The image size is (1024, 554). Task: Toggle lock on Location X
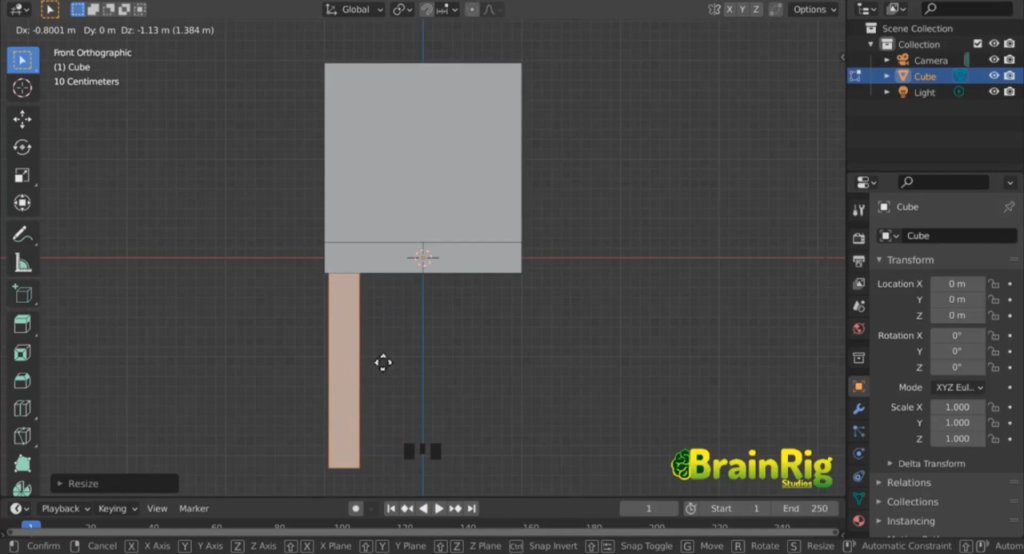point(994,284)
